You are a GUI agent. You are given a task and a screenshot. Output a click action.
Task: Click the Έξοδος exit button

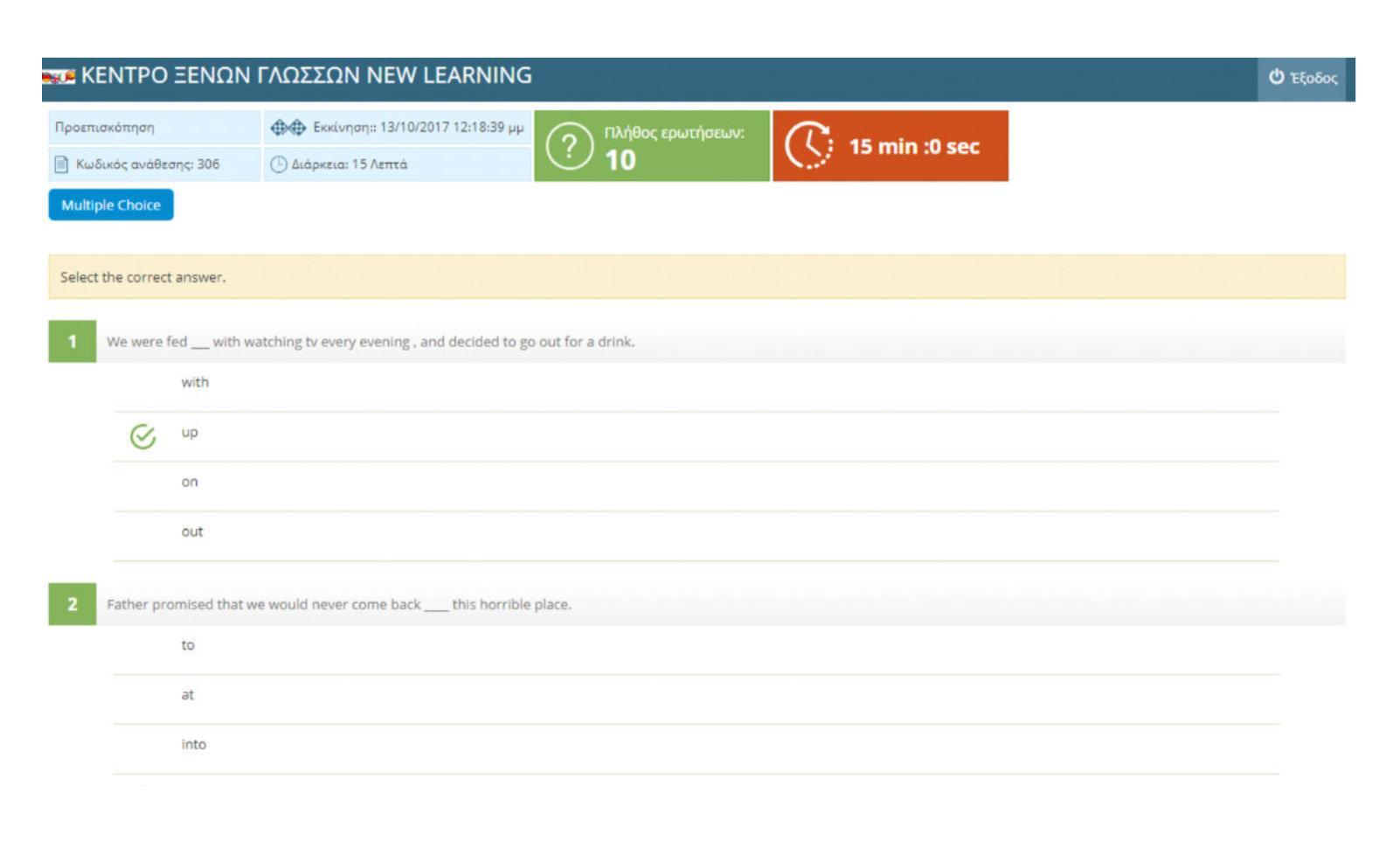tap(1305, 78)
